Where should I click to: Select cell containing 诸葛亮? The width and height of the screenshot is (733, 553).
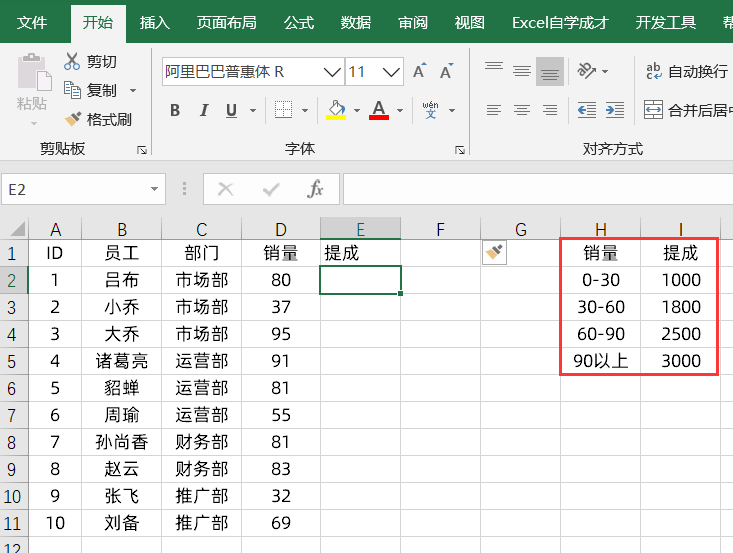(122, 361)
